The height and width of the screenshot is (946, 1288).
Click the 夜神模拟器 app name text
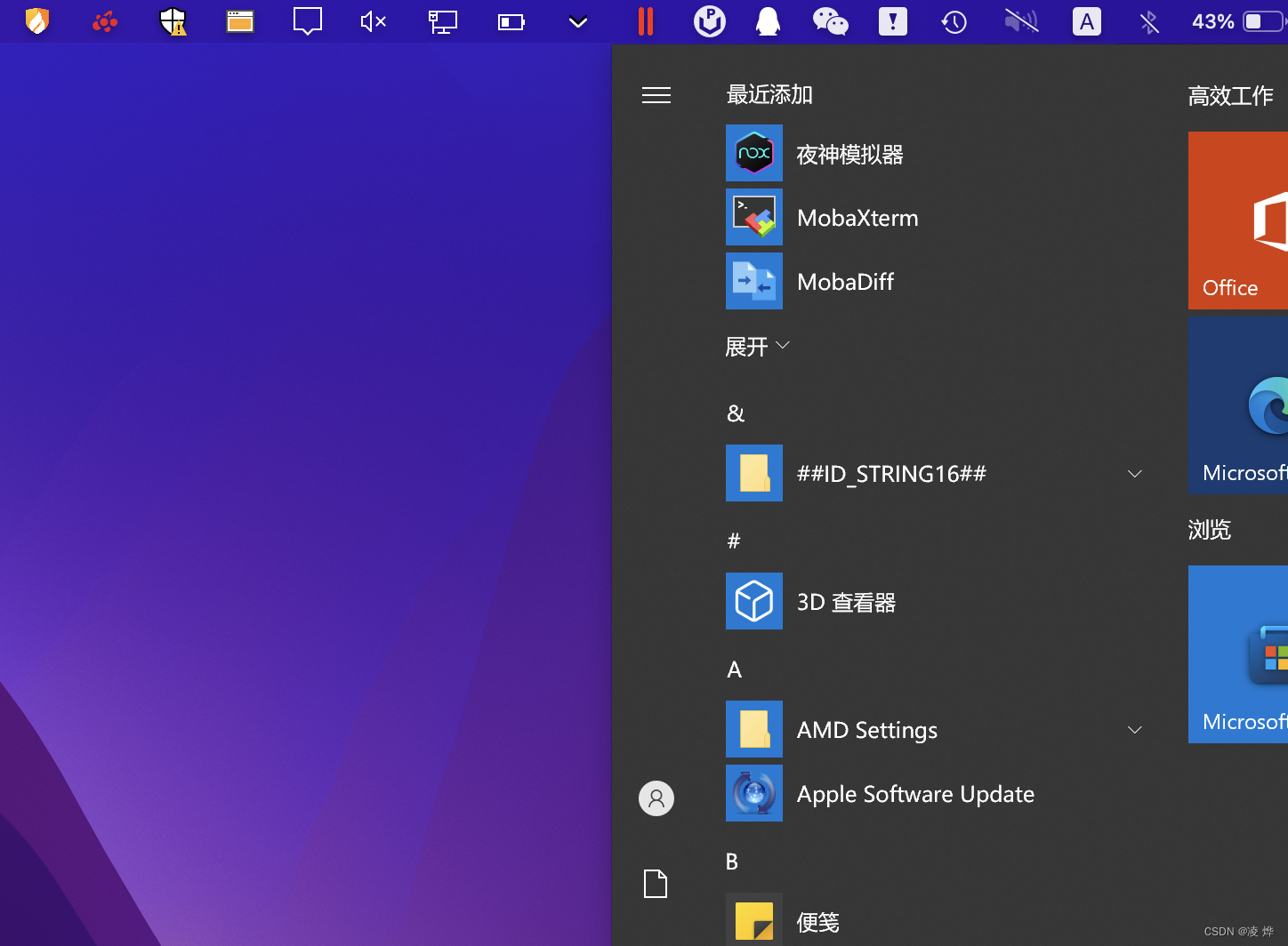click(850, 155)
